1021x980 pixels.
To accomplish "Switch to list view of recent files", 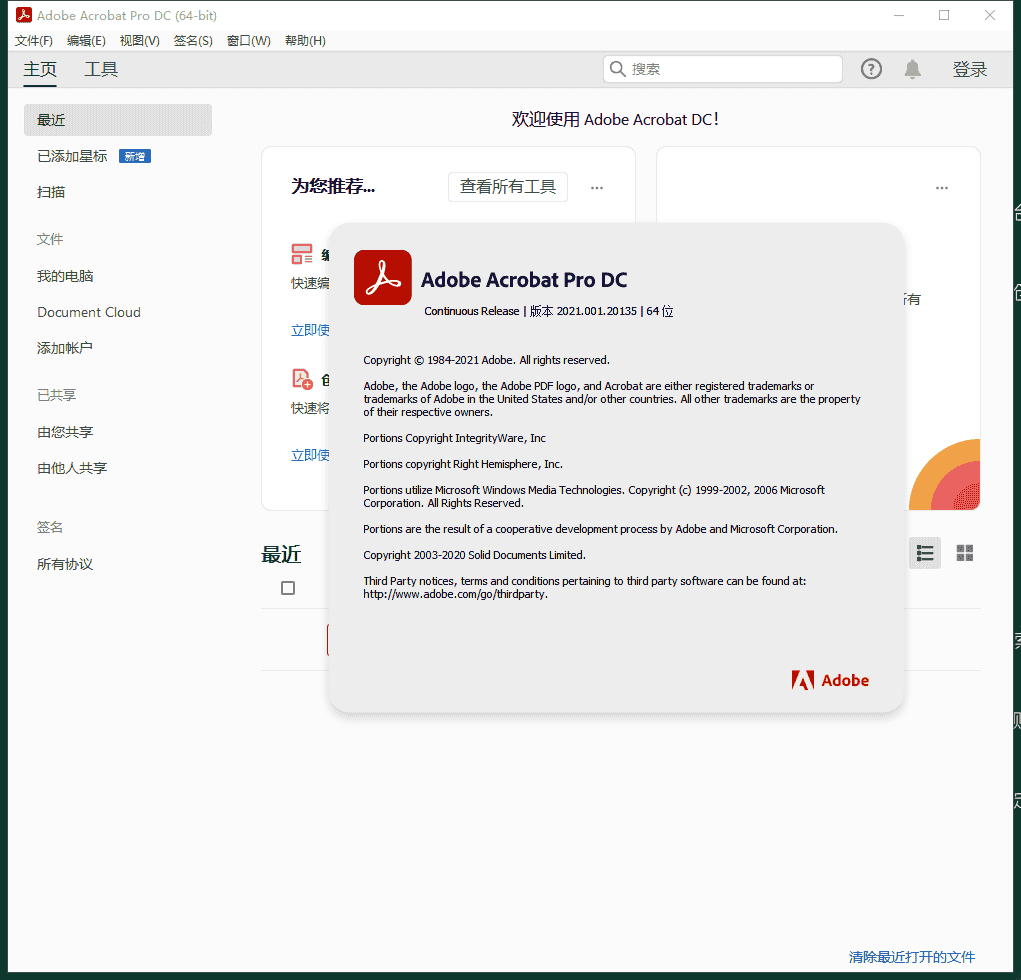I will pos(925,553).
